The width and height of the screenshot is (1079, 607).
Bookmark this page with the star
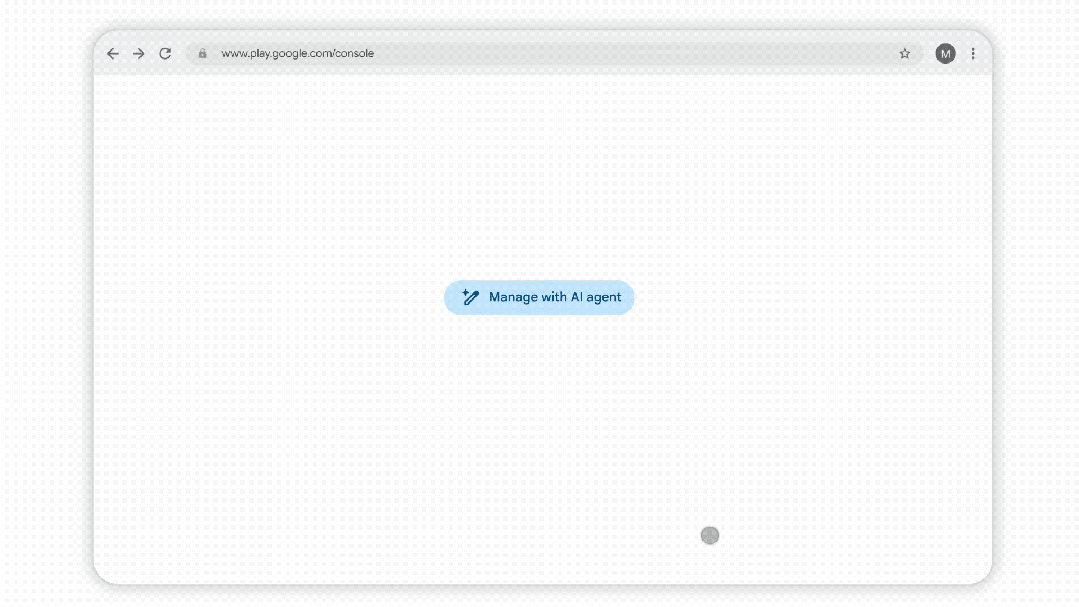[905, 54]
